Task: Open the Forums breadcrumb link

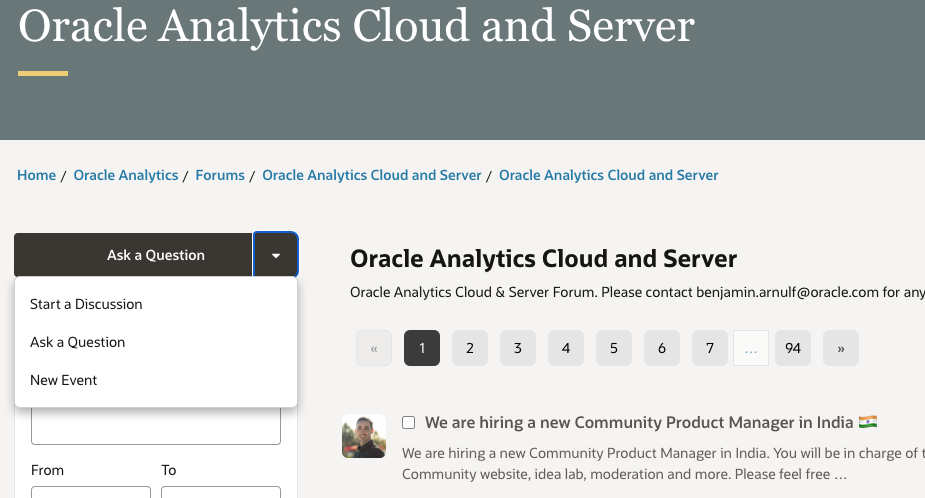Action: point(220,175)
